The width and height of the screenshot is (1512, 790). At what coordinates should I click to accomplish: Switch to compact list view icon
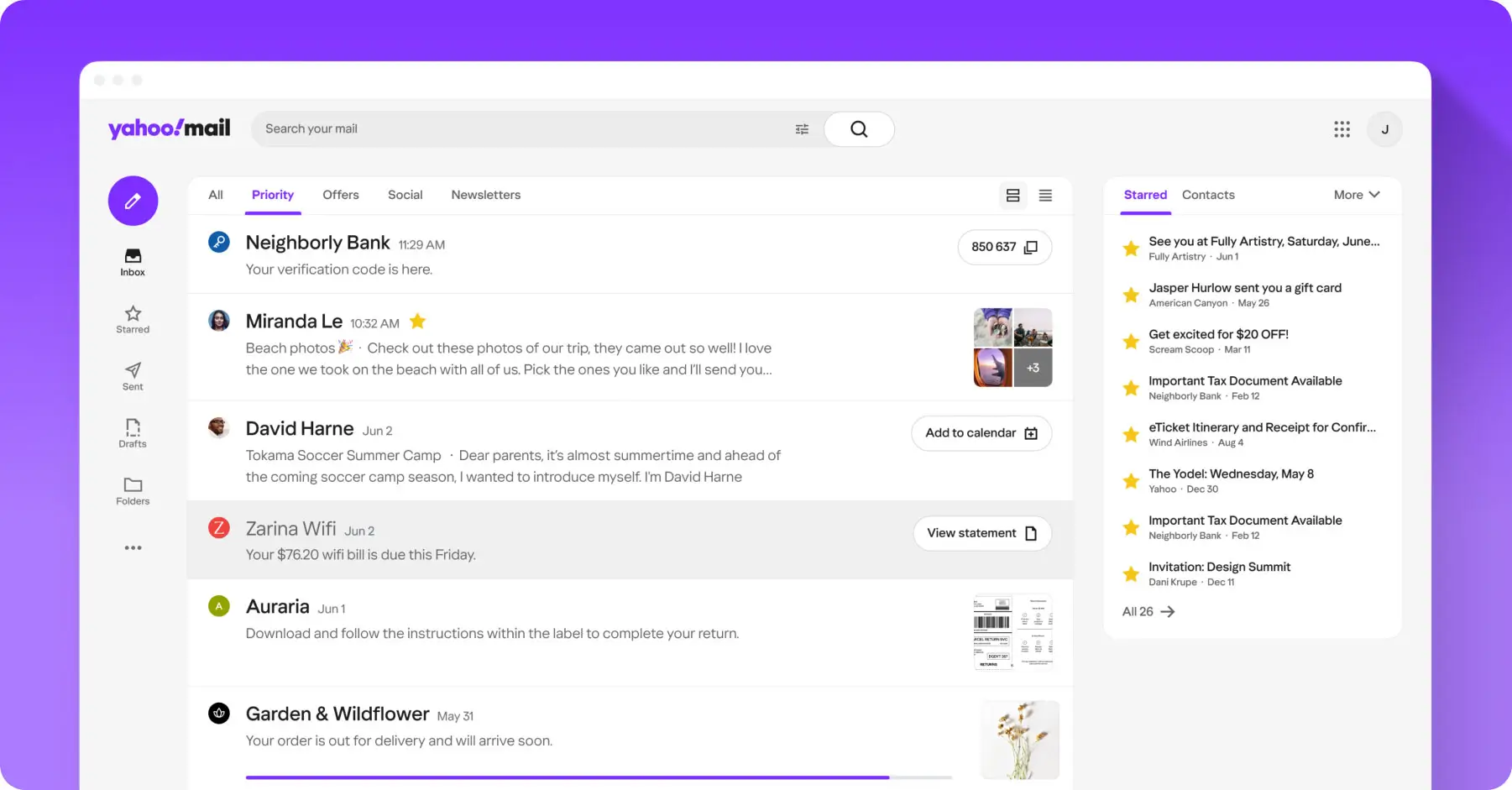(1044, 195)
